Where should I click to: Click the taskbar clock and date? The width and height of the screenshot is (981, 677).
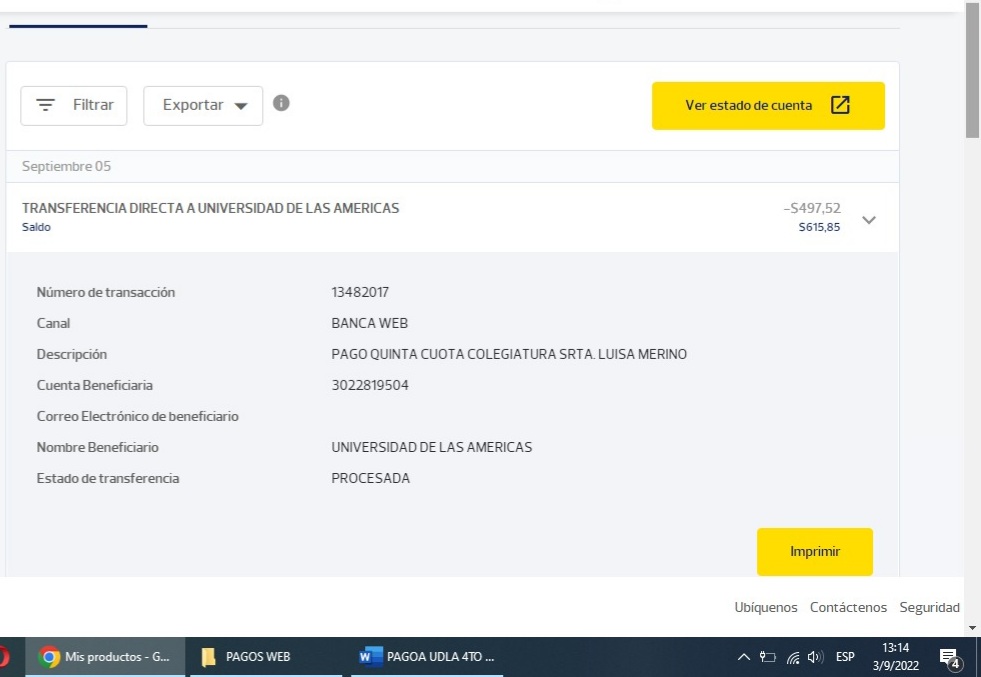coord(897,657)
